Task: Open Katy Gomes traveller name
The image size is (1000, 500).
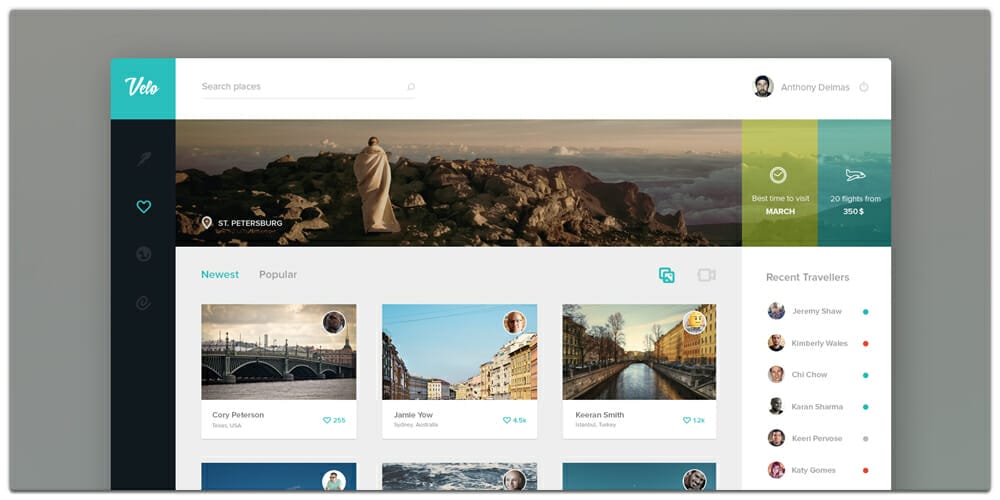Action: point(813,470)
